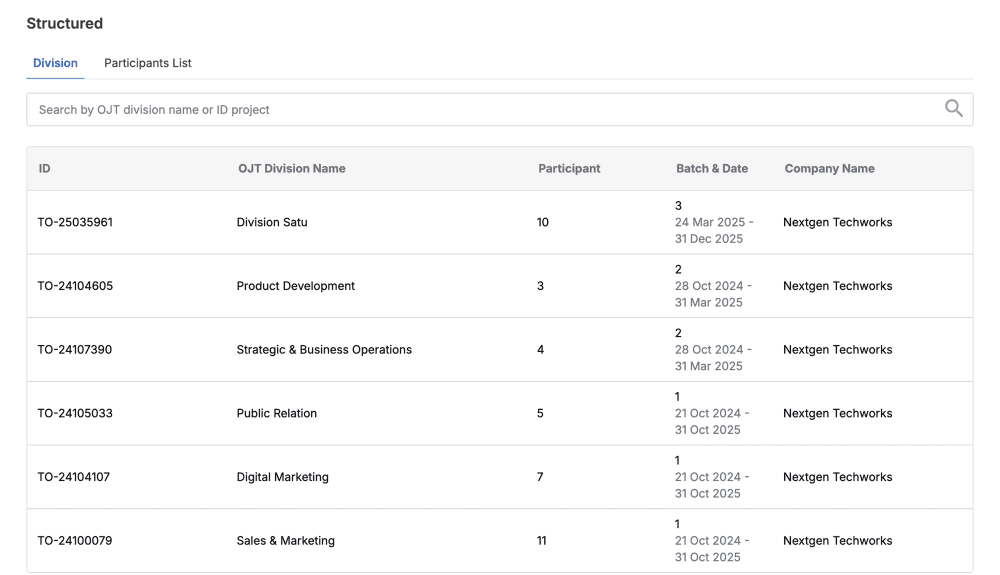Viewport: 1000px width, 575px height.
Task: Open Strategic & Business Operations division
Action: pyautogui.click(x=324, y=350)
